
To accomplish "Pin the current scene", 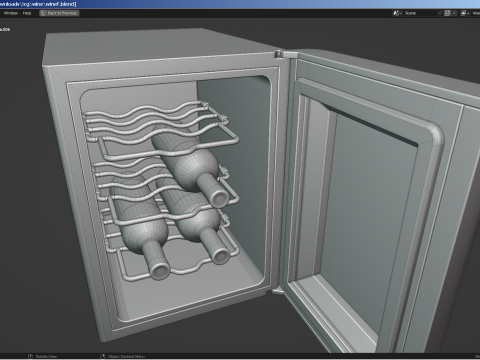I will click(440, 13).
